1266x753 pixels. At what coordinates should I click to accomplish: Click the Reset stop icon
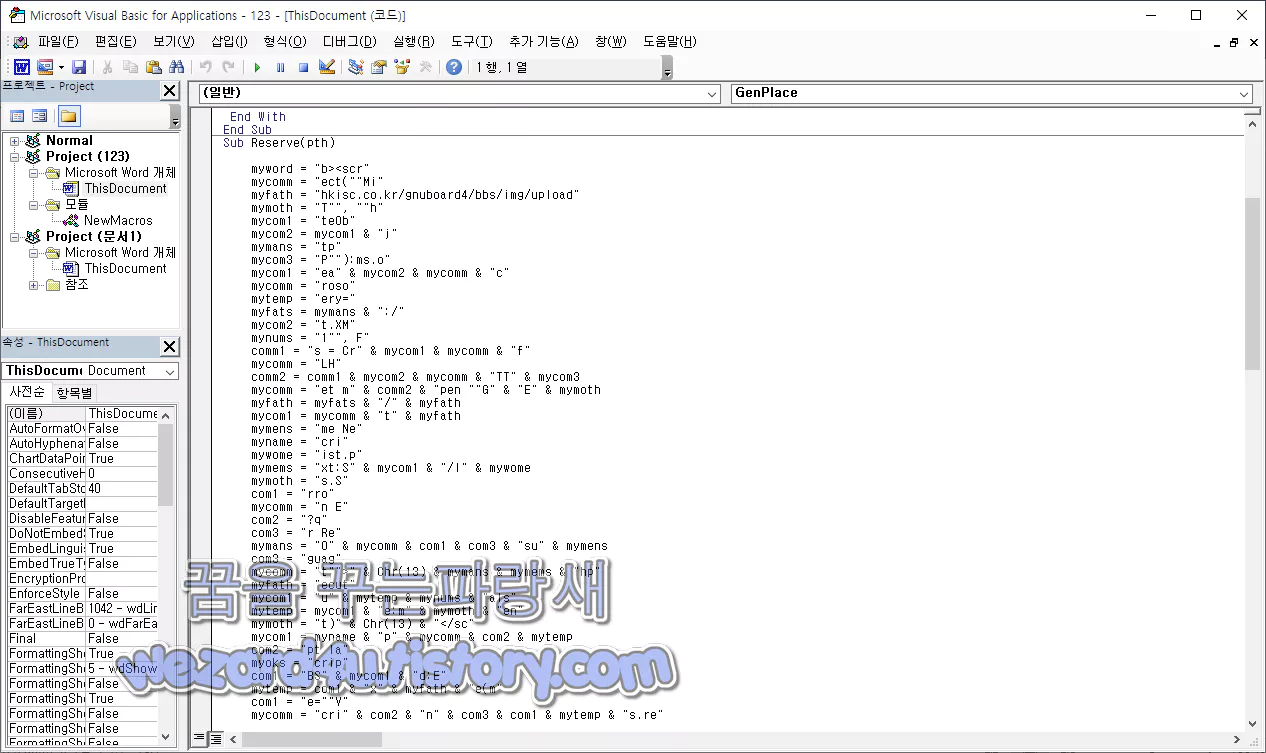pos(303,67)
